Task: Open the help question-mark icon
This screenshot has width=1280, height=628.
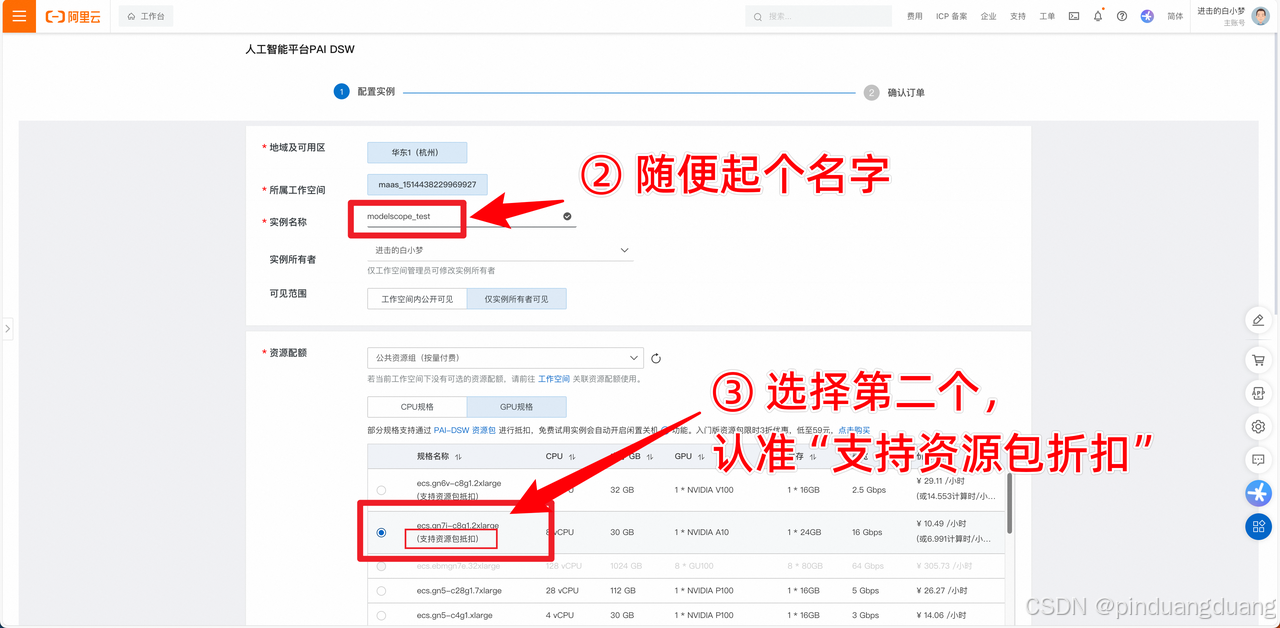Action: pos(1122,16)
